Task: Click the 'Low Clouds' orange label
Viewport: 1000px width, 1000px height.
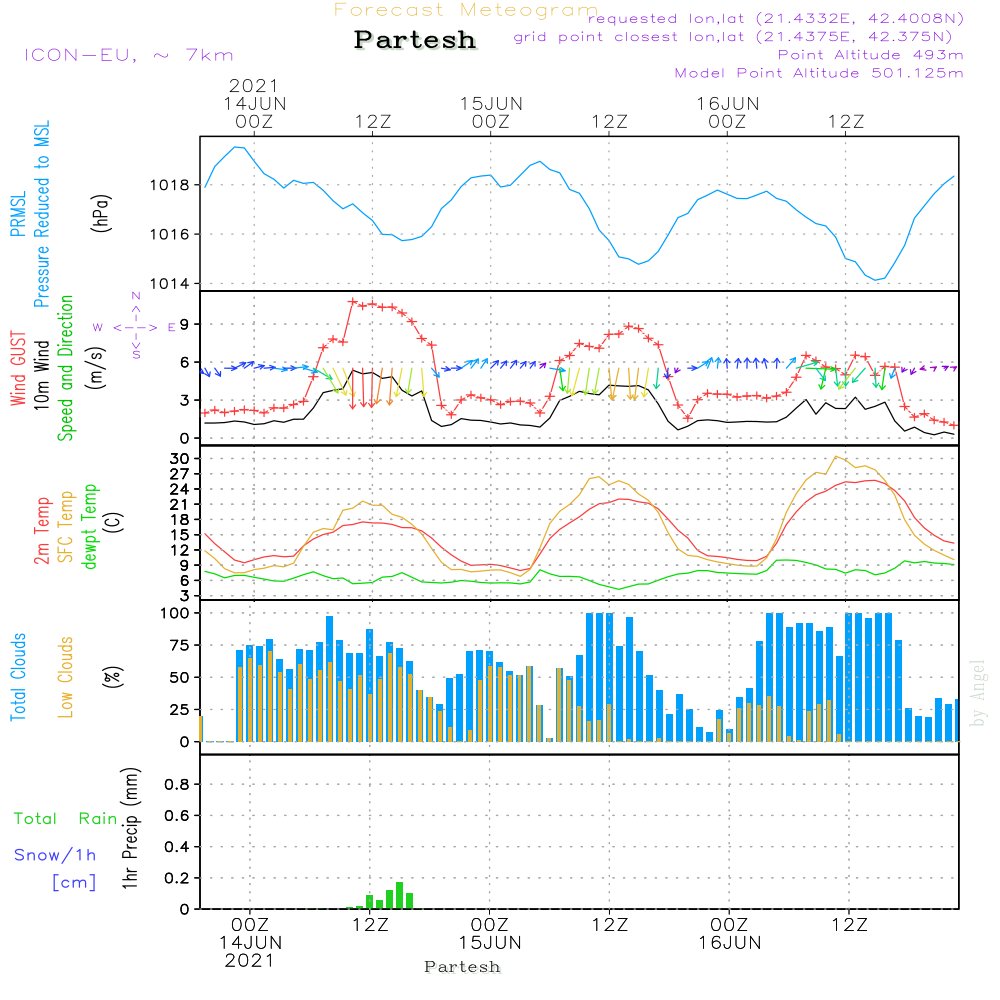Action: click(x=66, y=677)
